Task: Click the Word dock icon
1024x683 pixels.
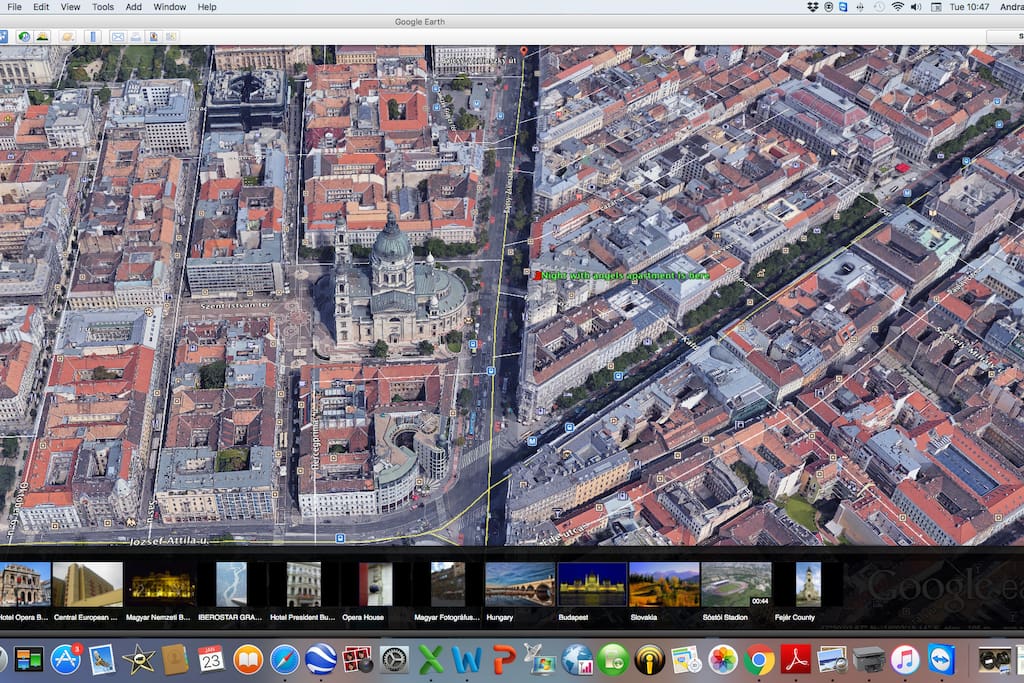Action: point(467,659)
